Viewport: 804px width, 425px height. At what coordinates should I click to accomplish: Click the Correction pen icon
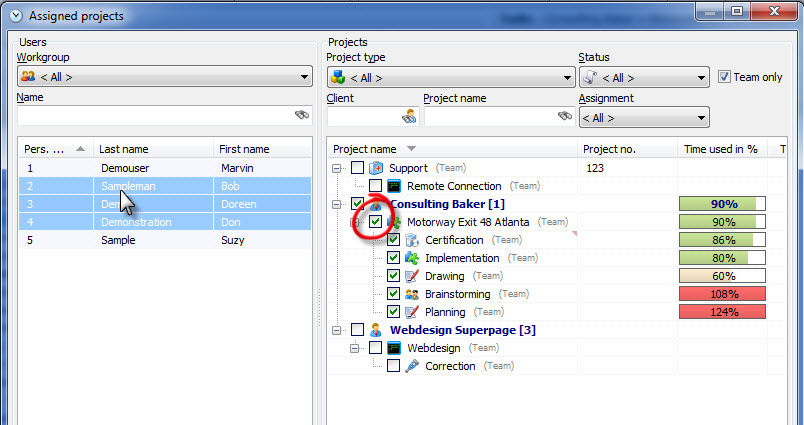412,366
